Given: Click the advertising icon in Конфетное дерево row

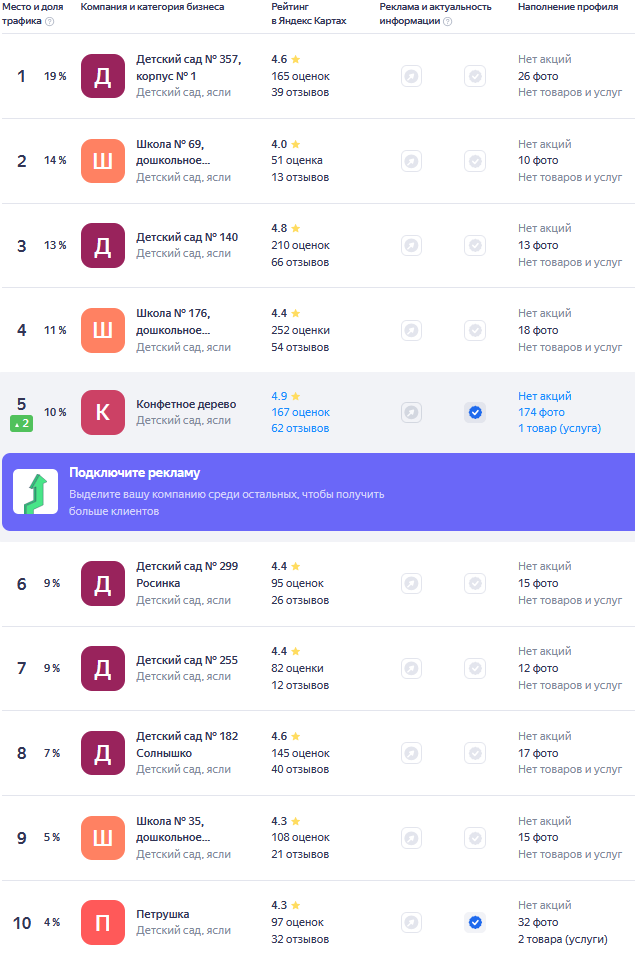Looking at the screenshot, I should point(411,412).
